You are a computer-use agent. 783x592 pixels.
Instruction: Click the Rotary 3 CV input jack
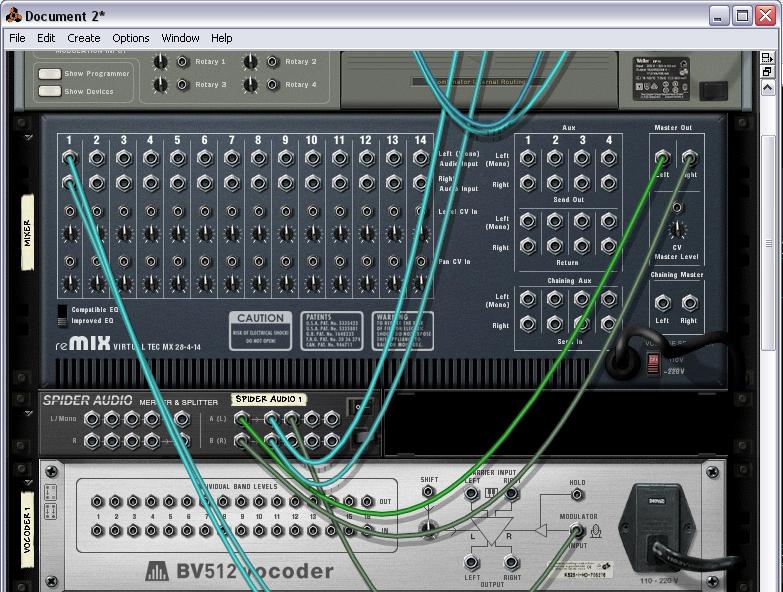pos(182,84)
